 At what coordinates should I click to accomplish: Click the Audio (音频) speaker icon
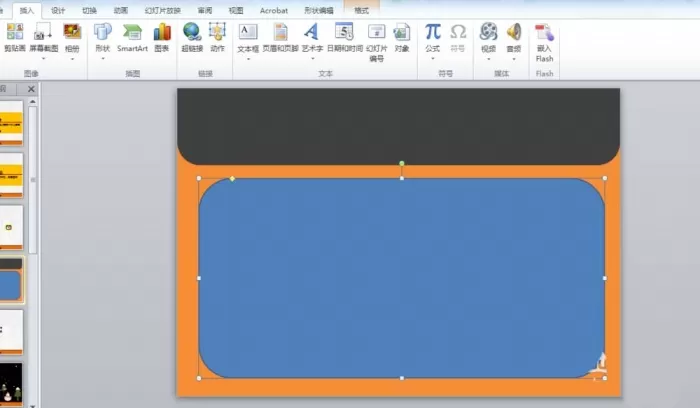(514, 32)
